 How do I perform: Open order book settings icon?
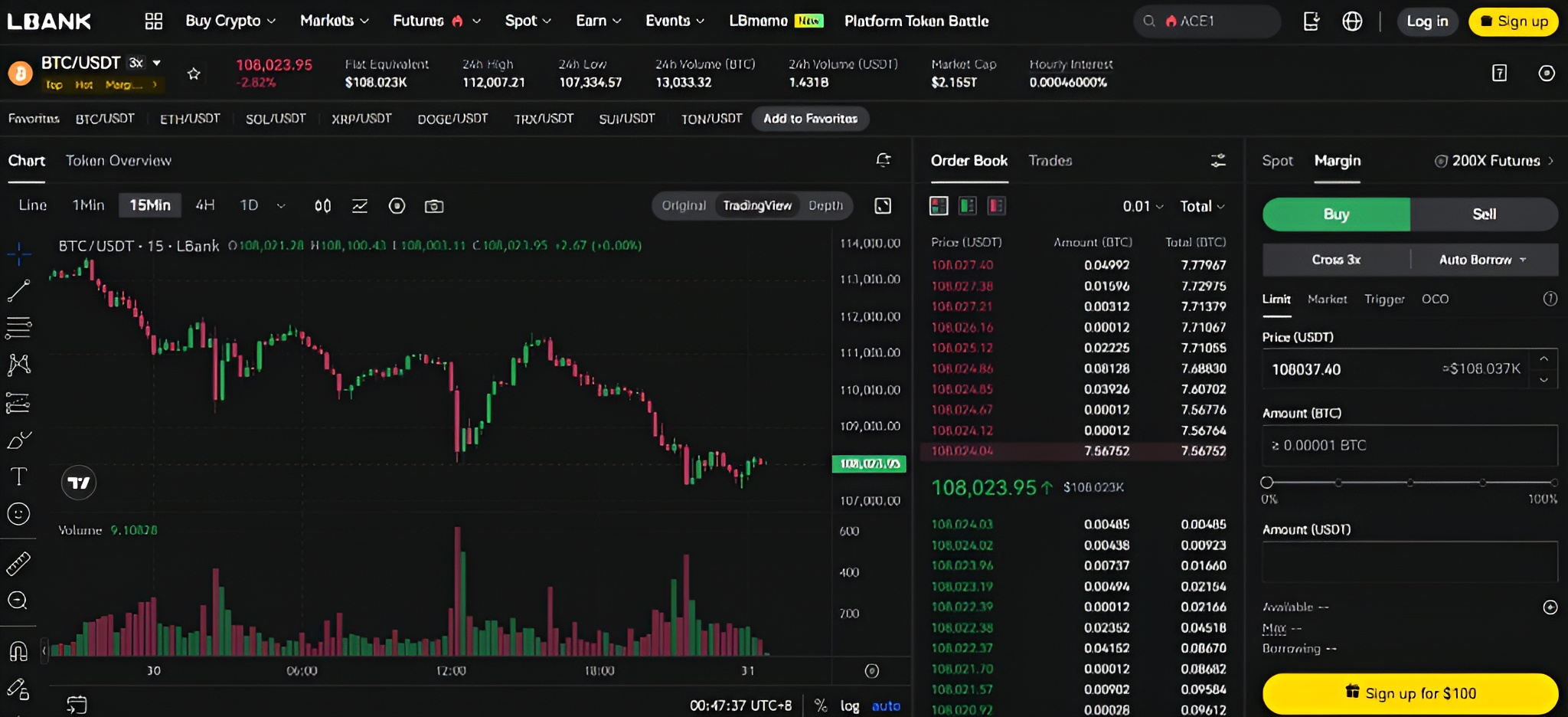(1217, 160)
